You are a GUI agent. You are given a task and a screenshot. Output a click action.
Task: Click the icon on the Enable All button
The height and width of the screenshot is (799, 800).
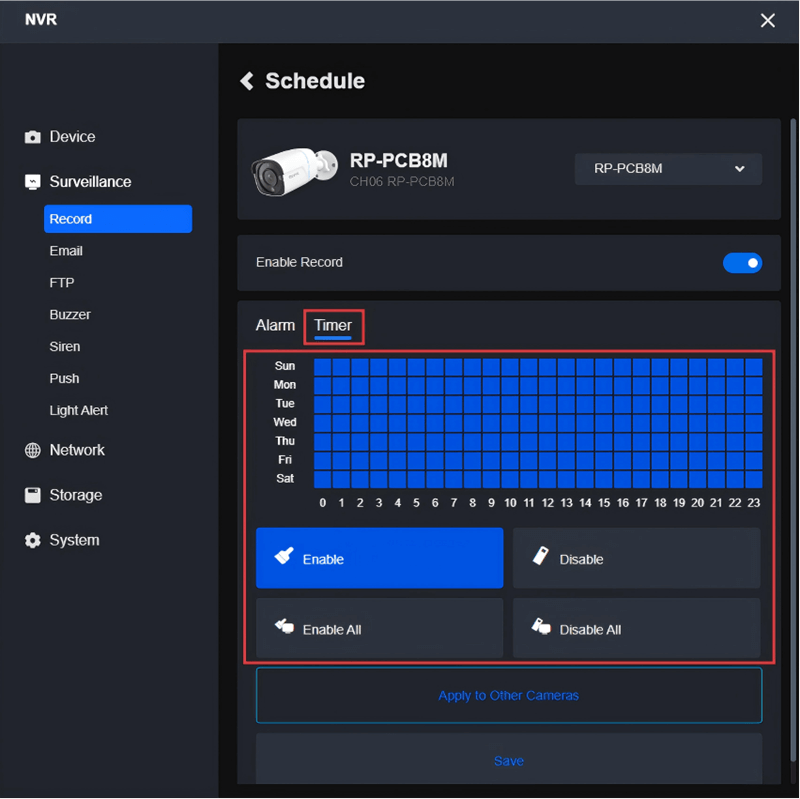[285, 626]
